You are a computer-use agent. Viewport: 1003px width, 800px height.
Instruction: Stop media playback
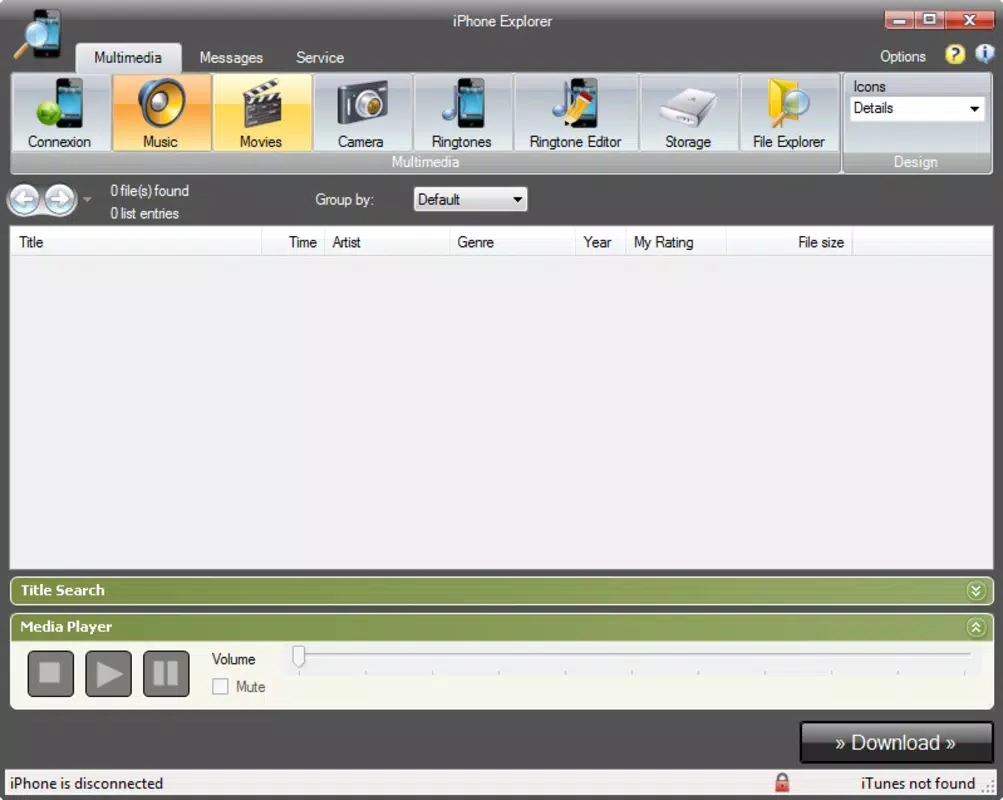[51, 673]
